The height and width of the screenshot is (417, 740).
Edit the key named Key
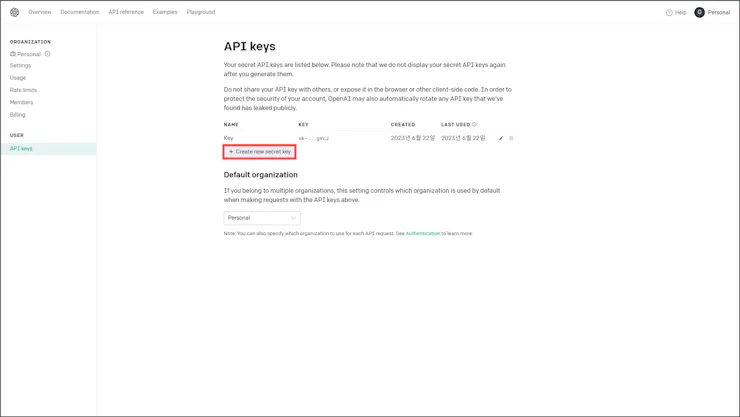[501, 138]
